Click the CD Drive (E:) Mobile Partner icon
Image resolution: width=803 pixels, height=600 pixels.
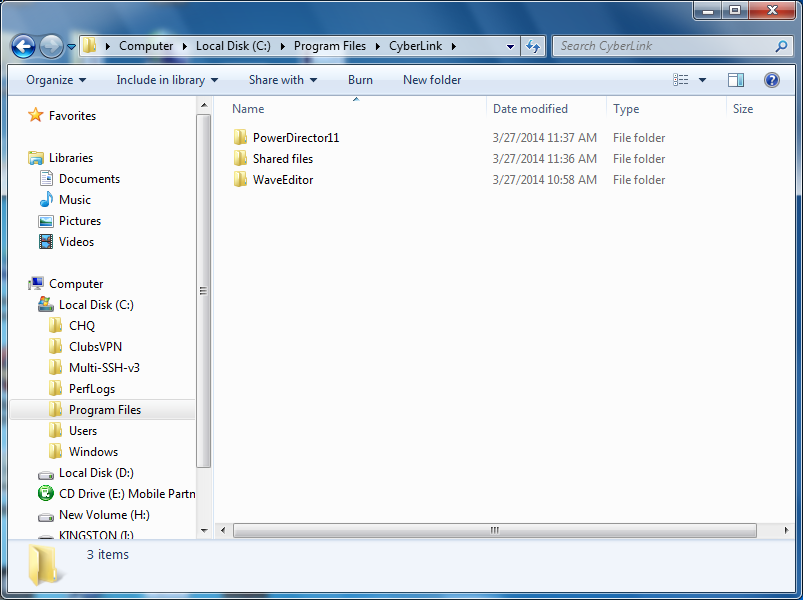point(46,493)
